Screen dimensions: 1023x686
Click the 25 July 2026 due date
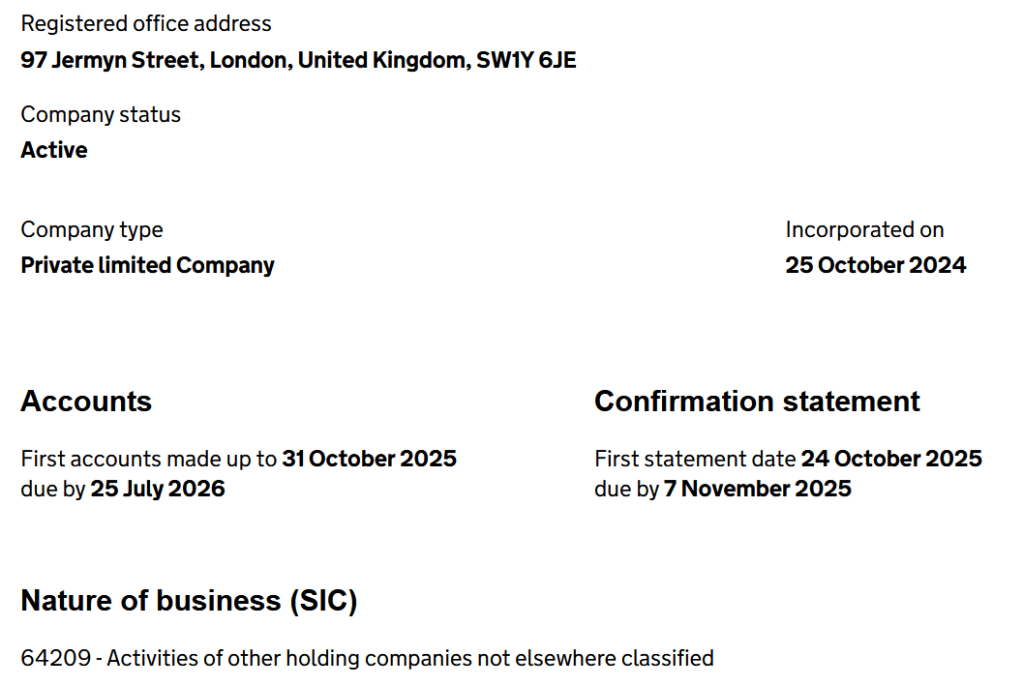158,489
